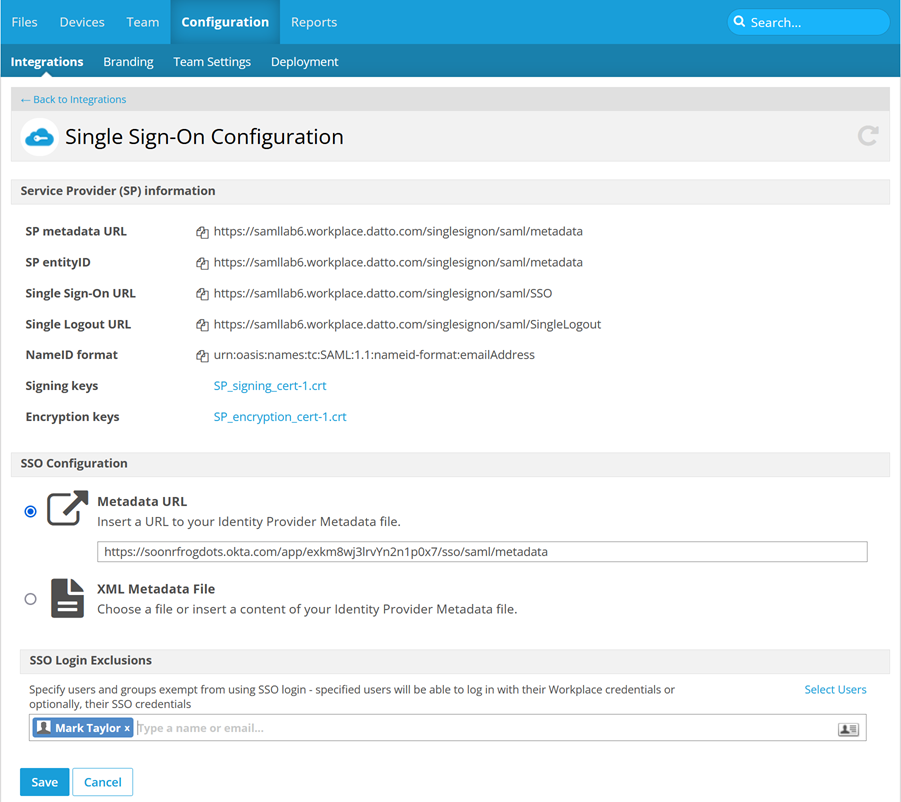Select the XML Metadata File radio option
Image resolution: width=901 pixels, height=802 pixels.
pyautogui.click(x=30, y=599)
